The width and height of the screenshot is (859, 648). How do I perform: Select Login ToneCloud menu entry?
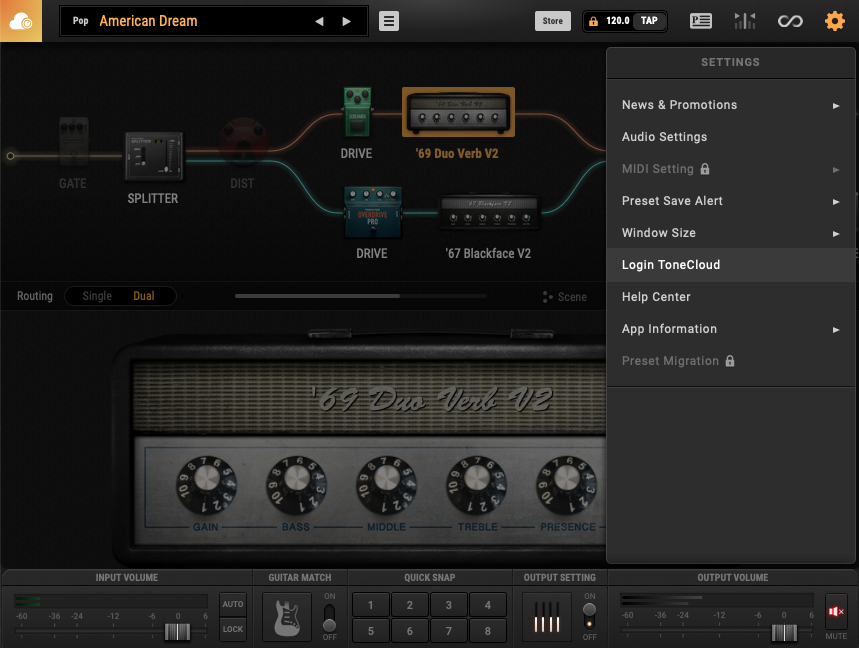[x=731, y=265]
